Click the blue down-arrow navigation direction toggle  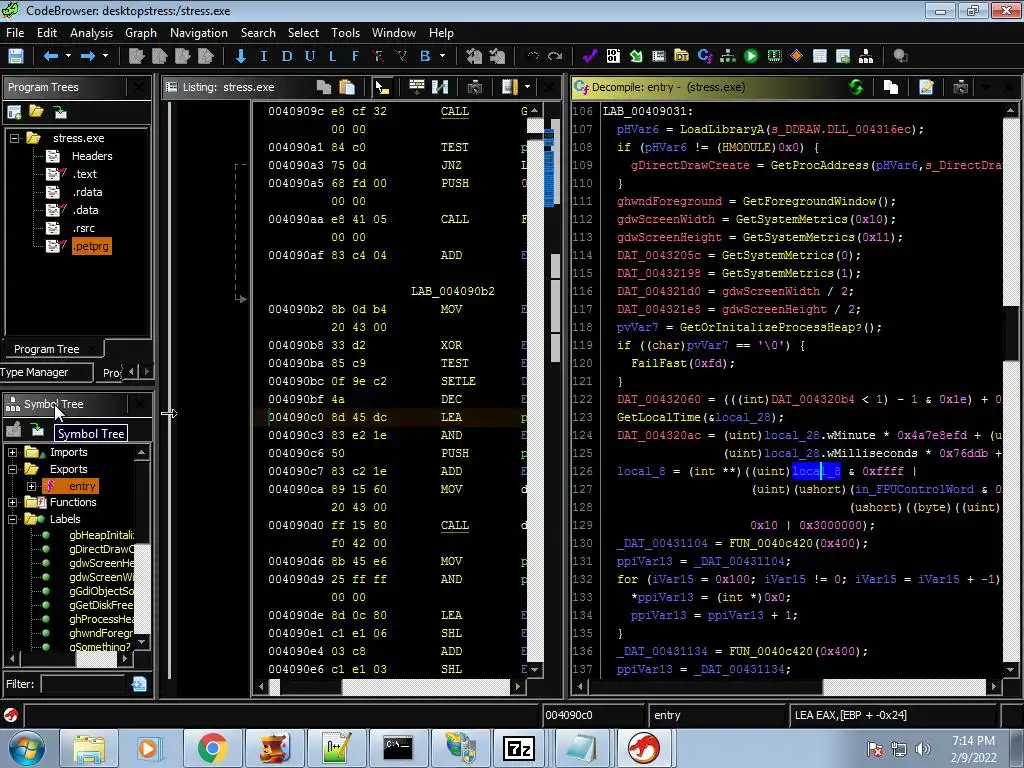pos(240,56)
